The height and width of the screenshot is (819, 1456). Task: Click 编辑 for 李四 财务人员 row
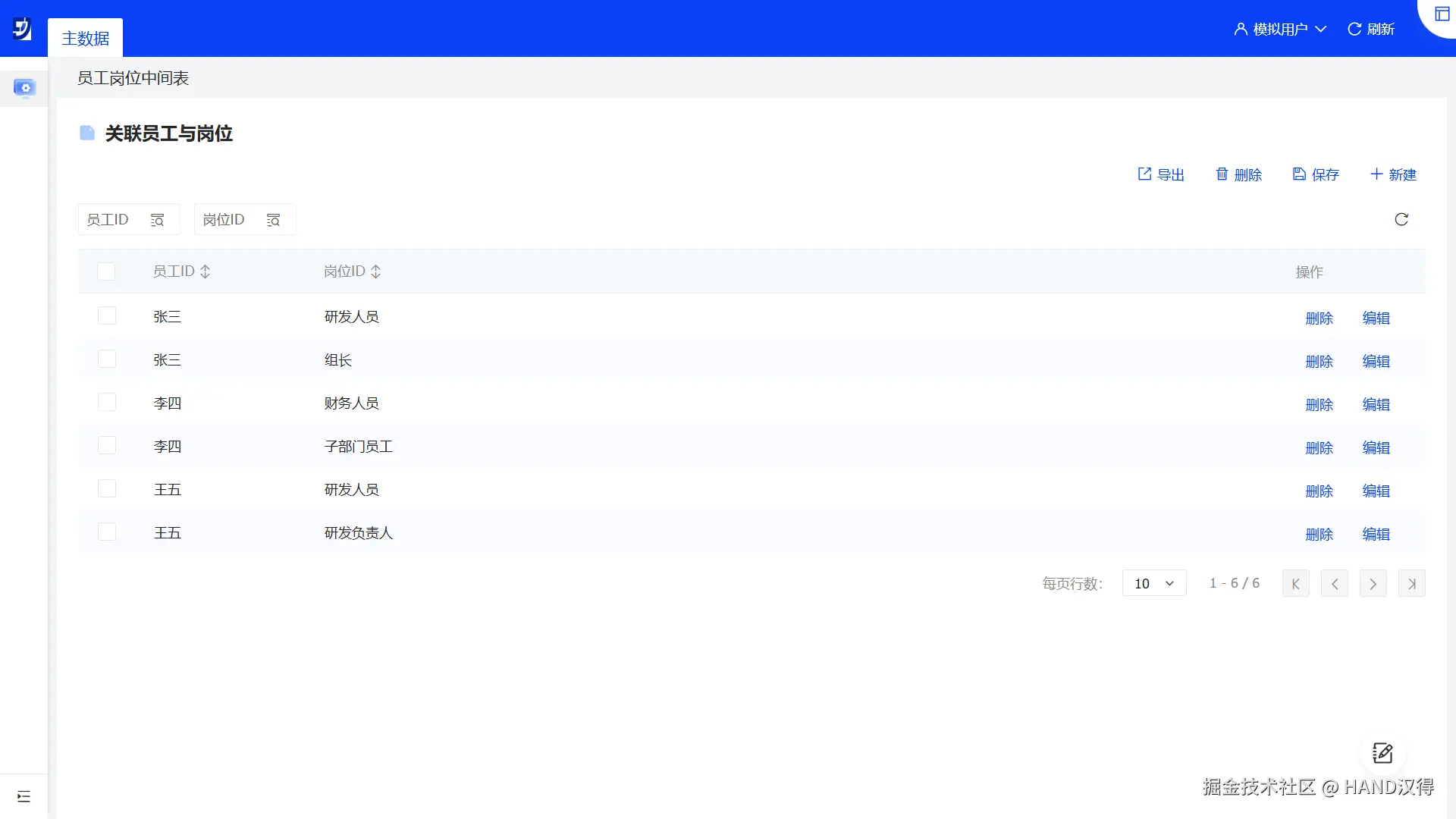[1376, 404]
